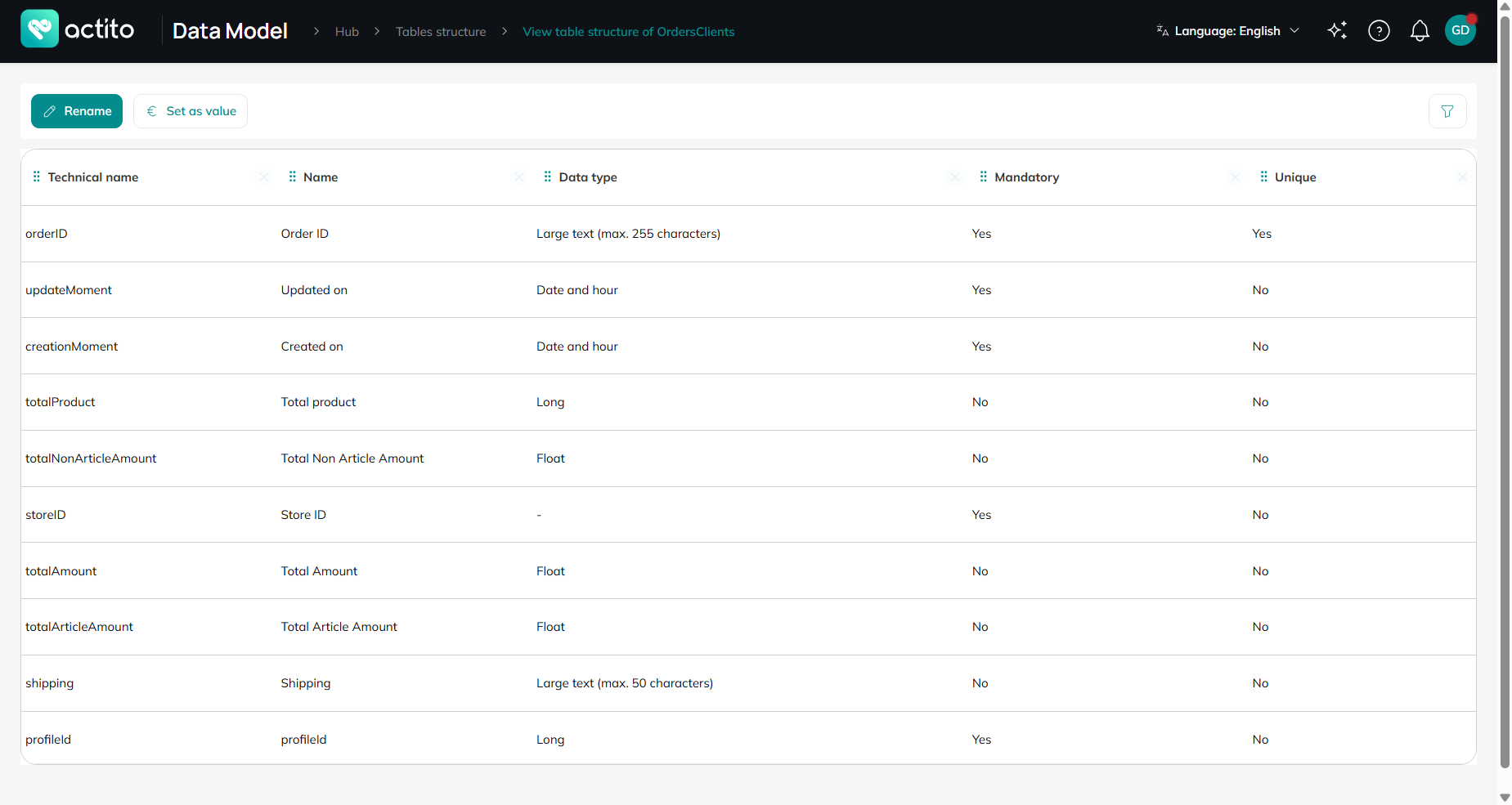Select the orderID row
This screenshot has width=1512, height=805.
748,234
